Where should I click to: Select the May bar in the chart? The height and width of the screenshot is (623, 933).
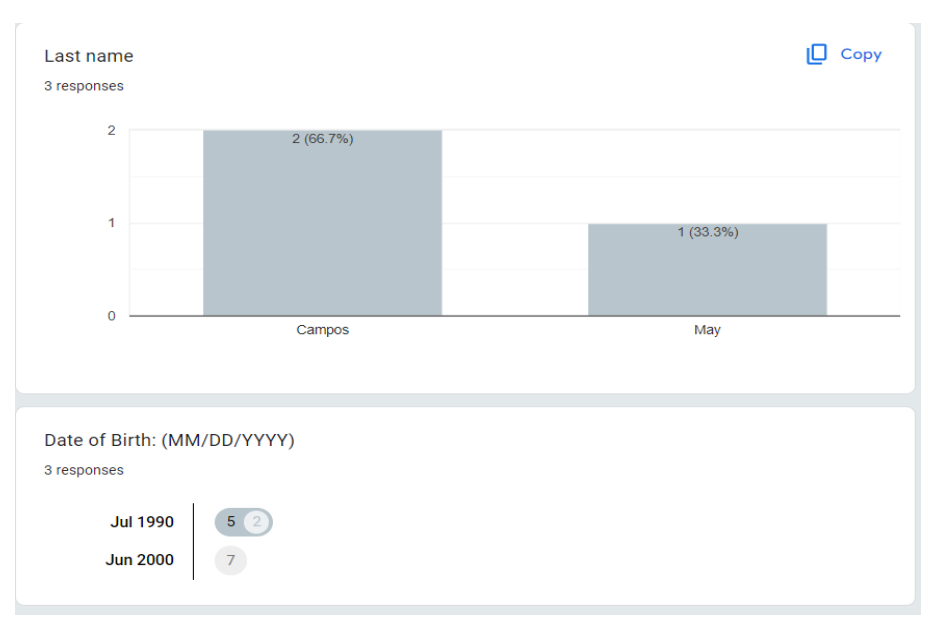click(x=707, y=270)
